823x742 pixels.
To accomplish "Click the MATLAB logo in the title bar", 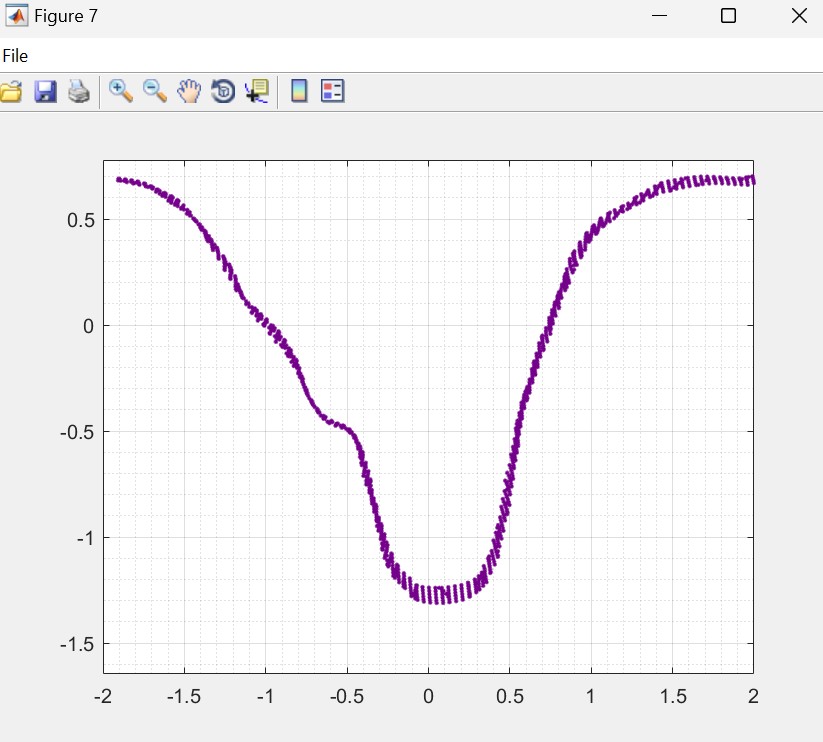I will pos(17,16).
